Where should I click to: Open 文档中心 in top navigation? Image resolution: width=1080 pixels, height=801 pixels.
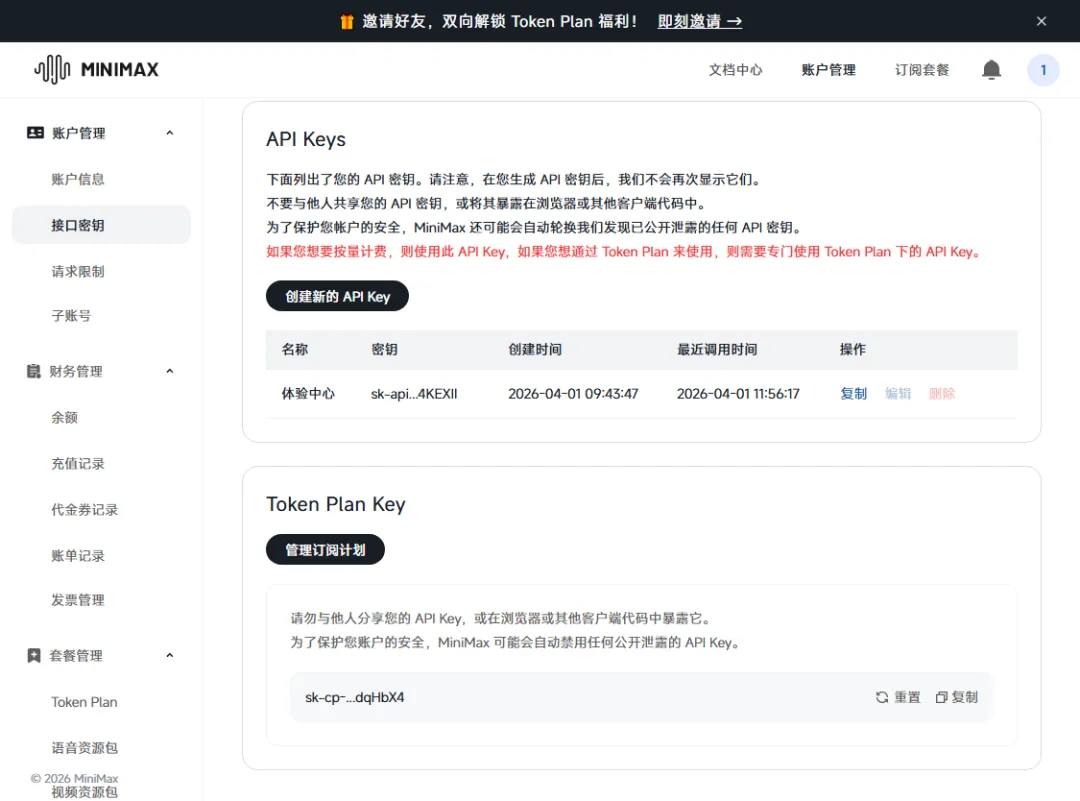pos(736,70)
